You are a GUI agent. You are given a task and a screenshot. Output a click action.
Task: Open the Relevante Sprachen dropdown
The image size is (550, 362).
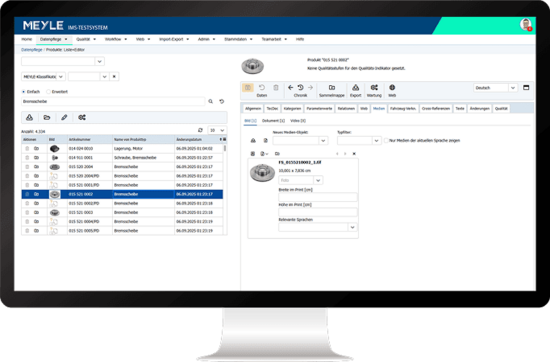(x=318, y=227)
